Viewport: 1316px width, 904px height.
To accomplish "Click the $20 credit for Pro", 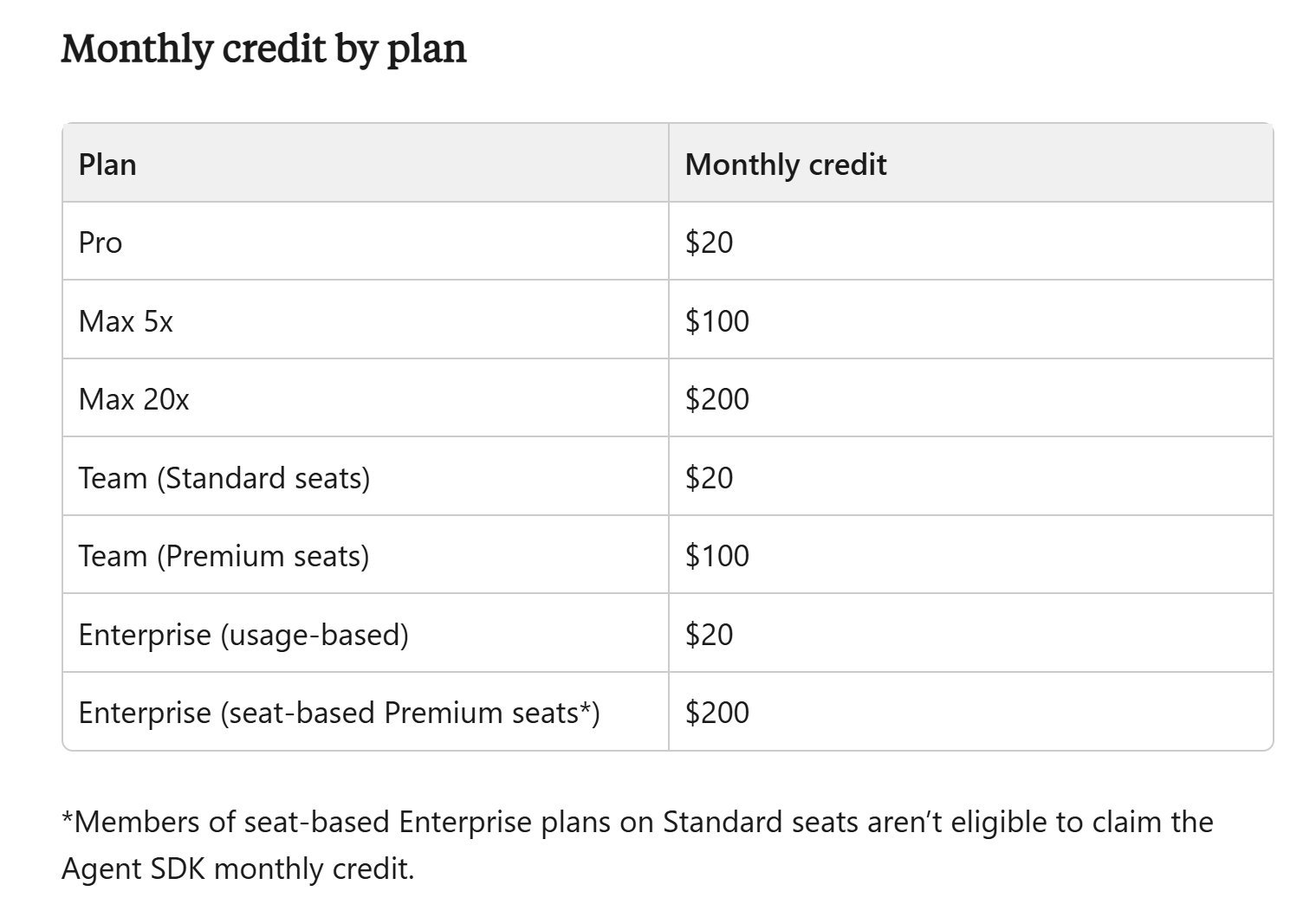I will (x=709, y=242).
